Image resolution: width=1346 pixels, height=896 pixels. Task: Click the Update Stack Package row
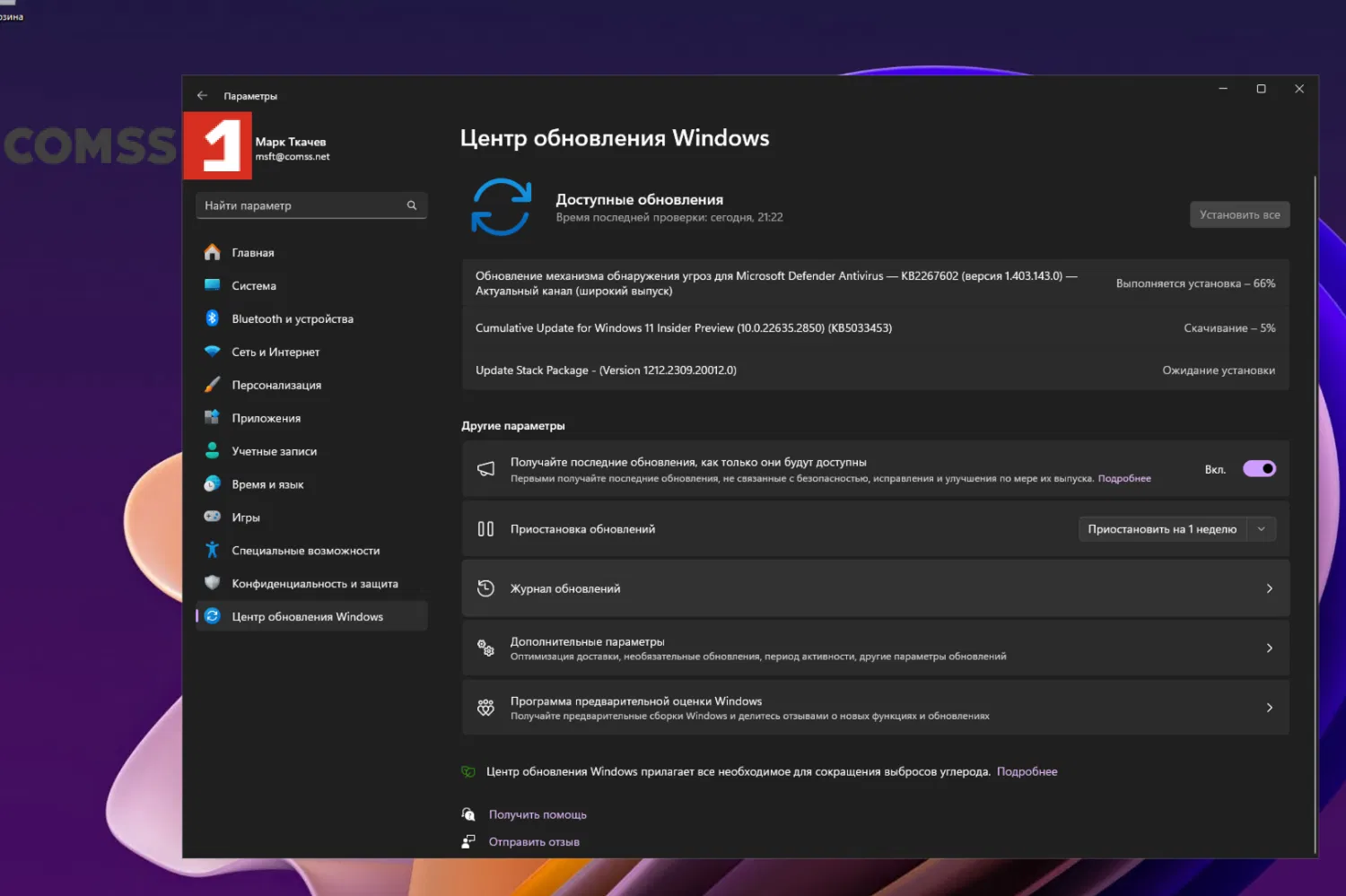pos(875,370)
